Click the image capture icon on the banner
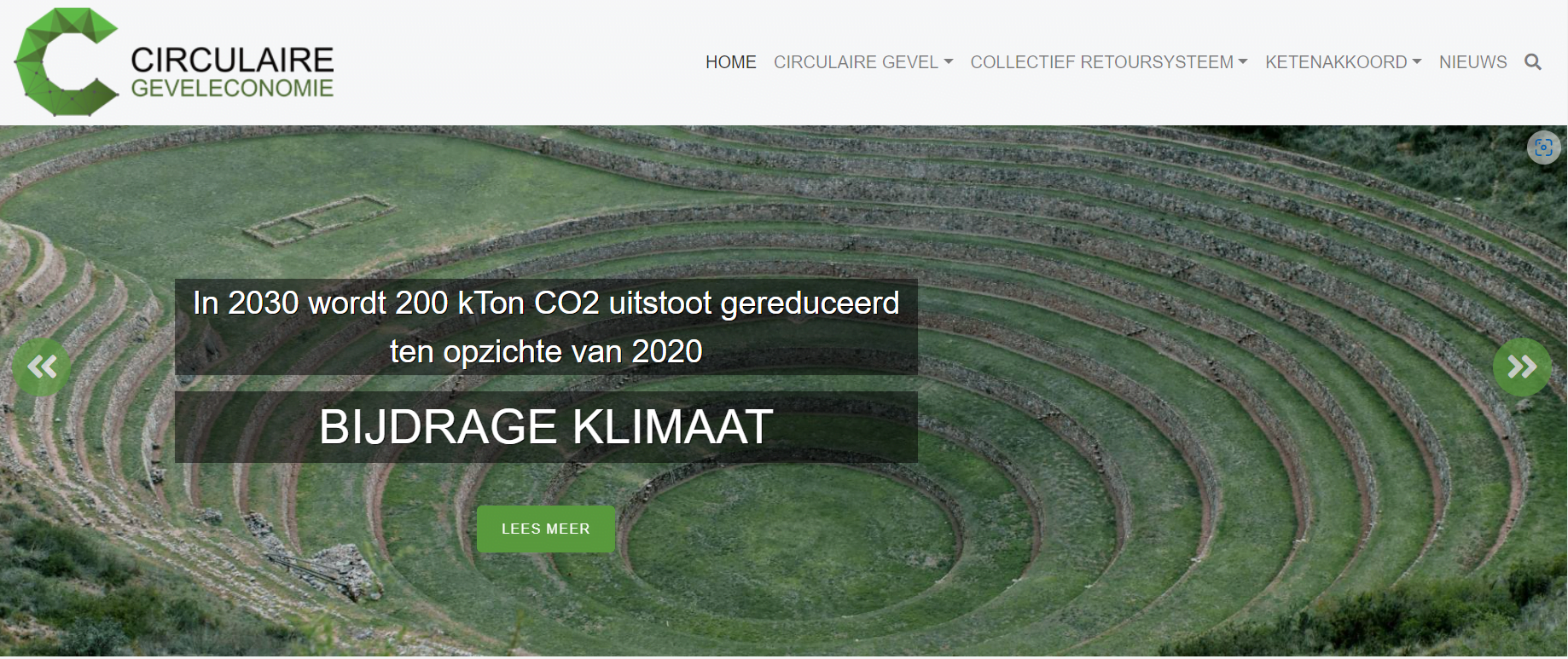Screen dimensions: 1568x659 click(x=1543, y=147)
